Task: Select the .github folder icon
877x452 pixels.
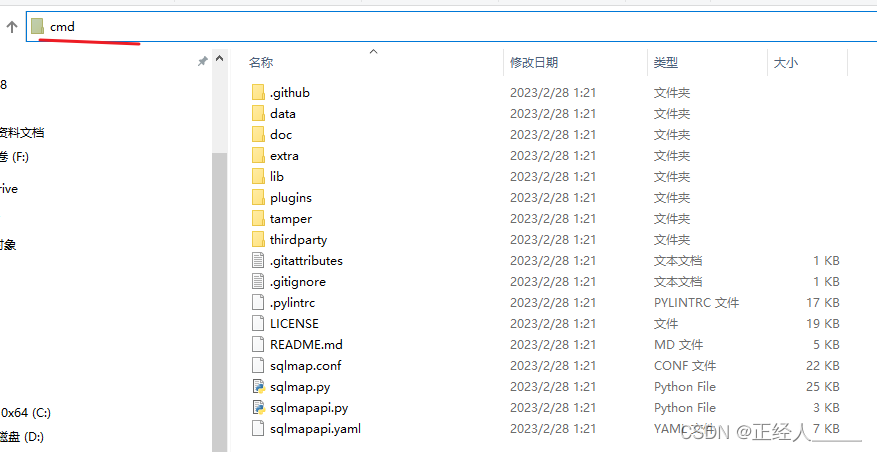Action: point(258,93)
